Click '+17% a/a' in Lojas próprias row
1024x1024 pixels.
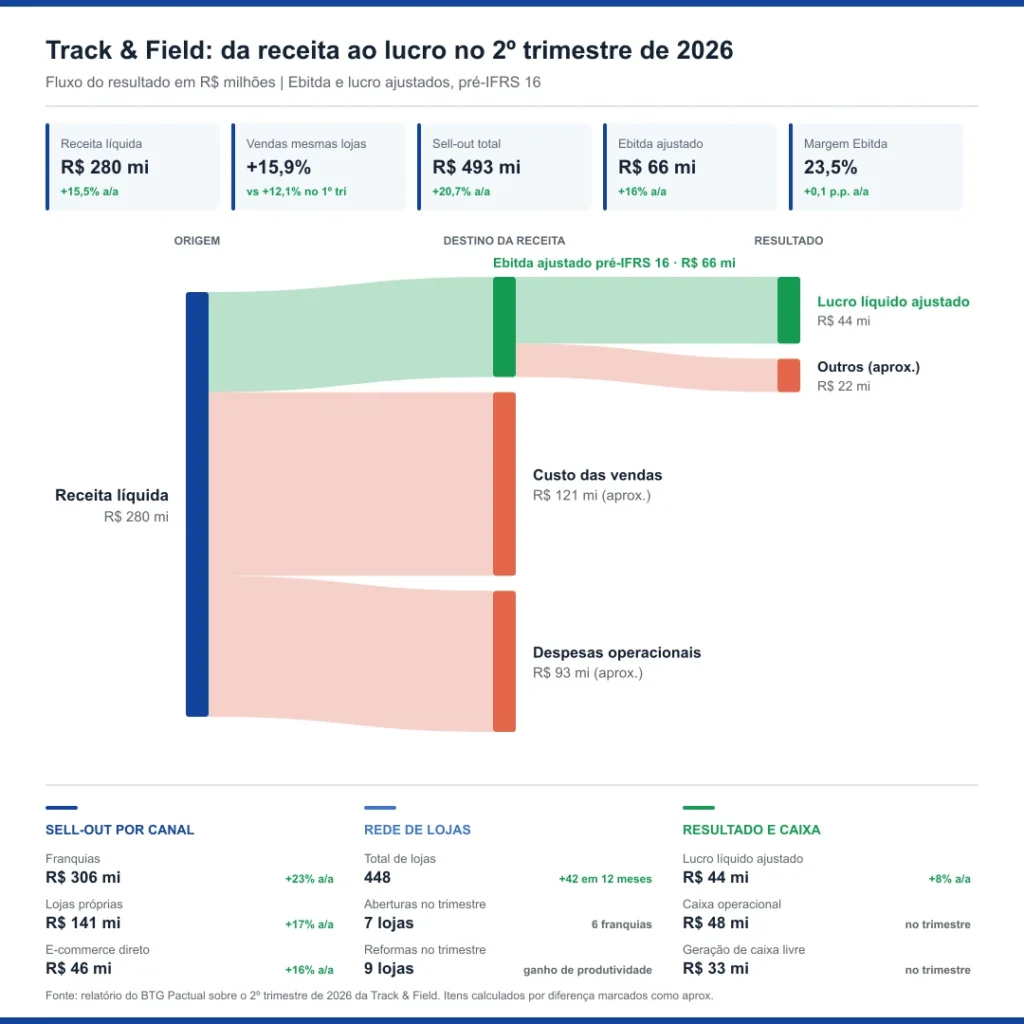tap(309, 925)
